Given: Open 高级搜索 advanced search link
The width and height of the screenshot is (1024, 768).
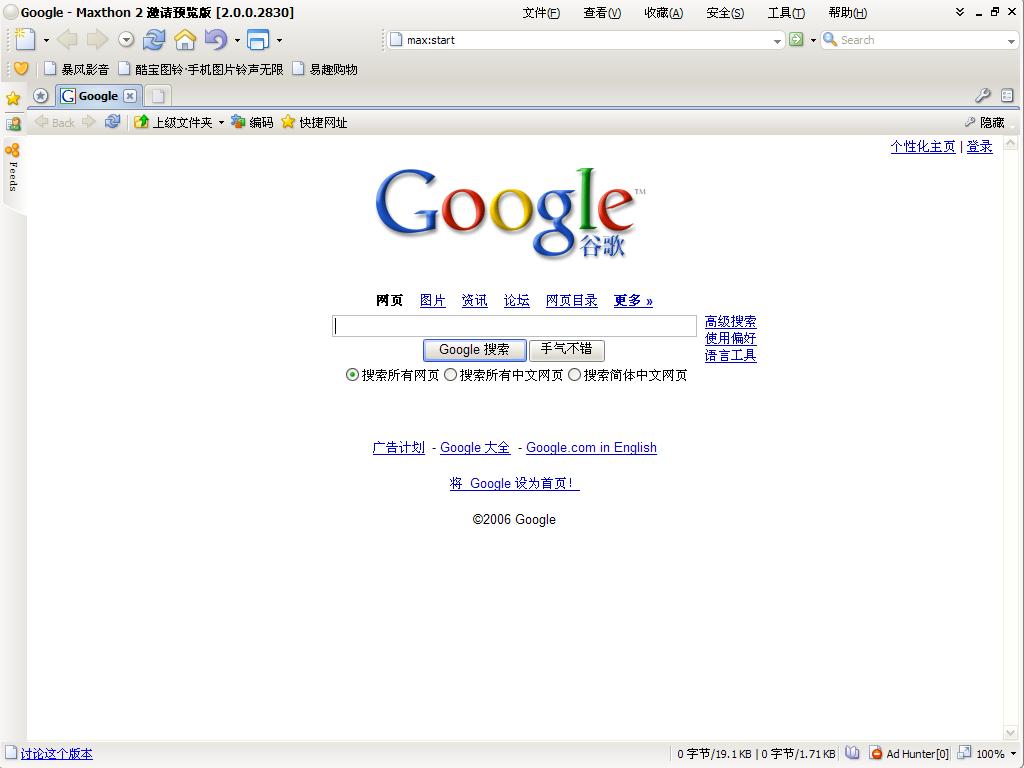Looking at the screenshot, I should (730, 321).
